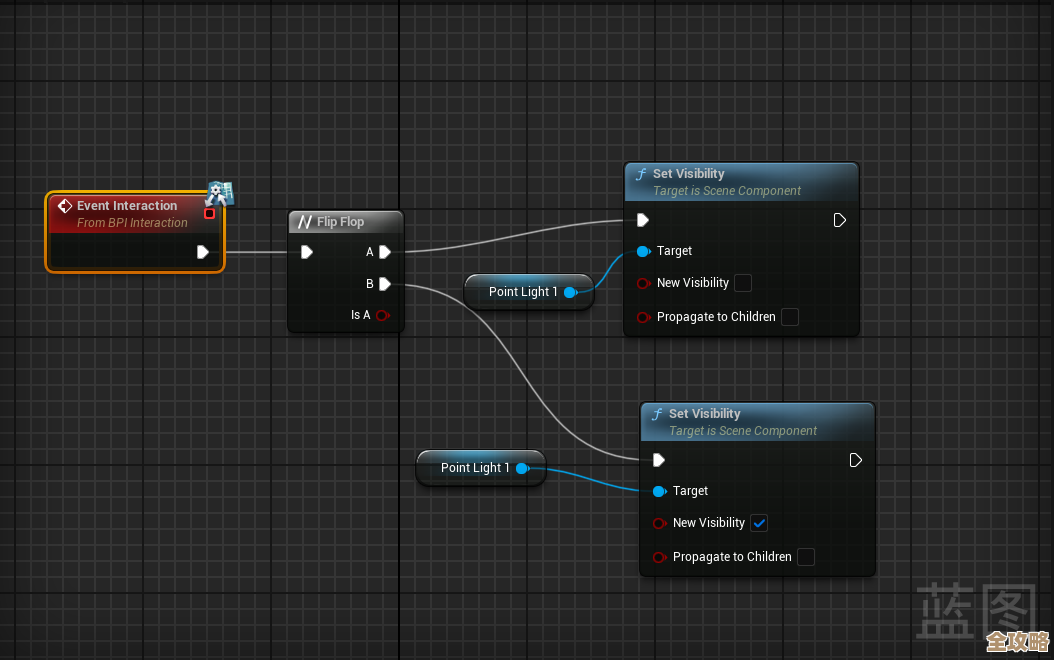This screenshot has height=660, width=1054.
Task: Enable Propagate to Children on upper Set Visibility
Action: [x=790, y=317]
